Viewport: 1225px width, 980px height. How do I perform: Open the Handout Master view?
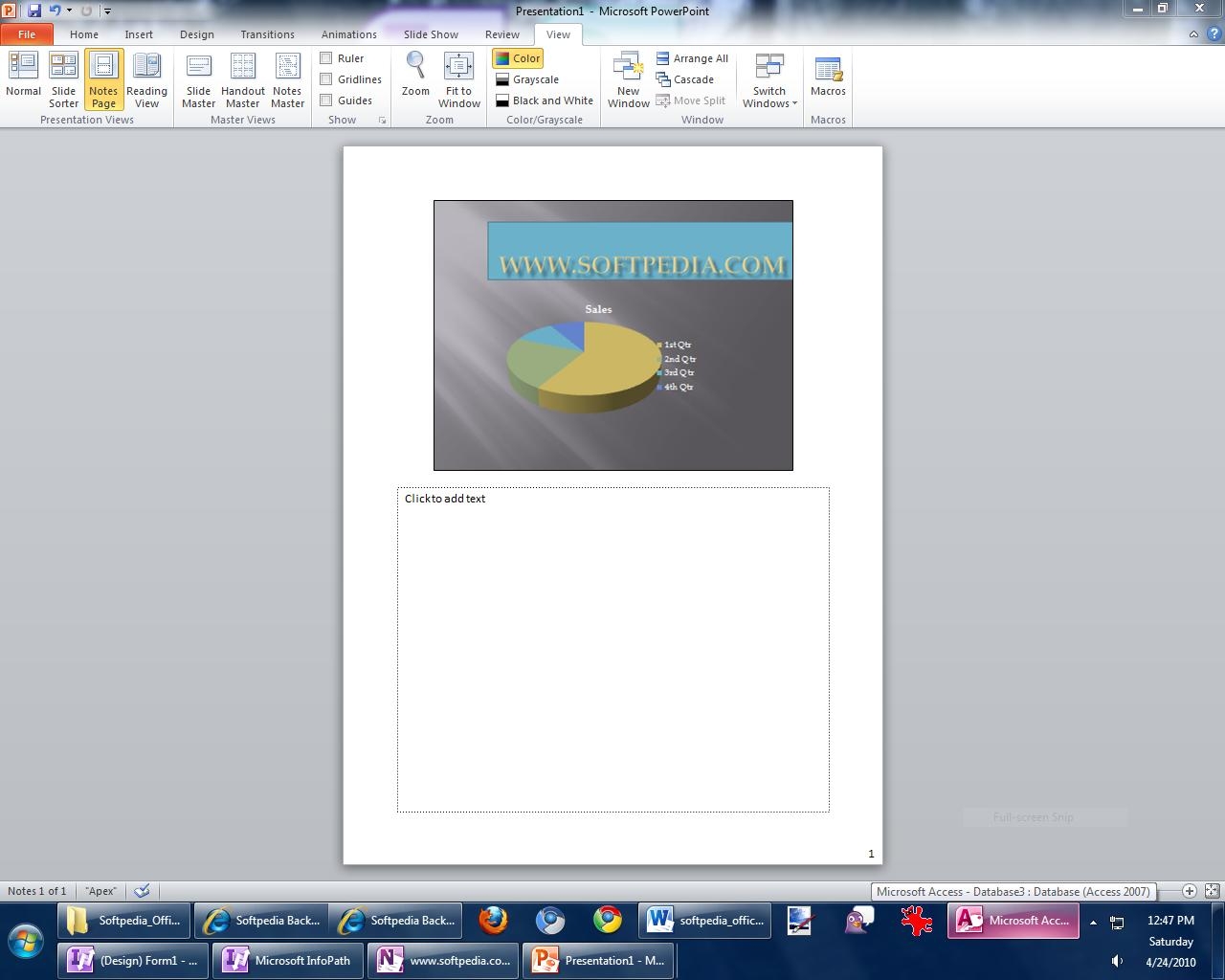(243, 78)
